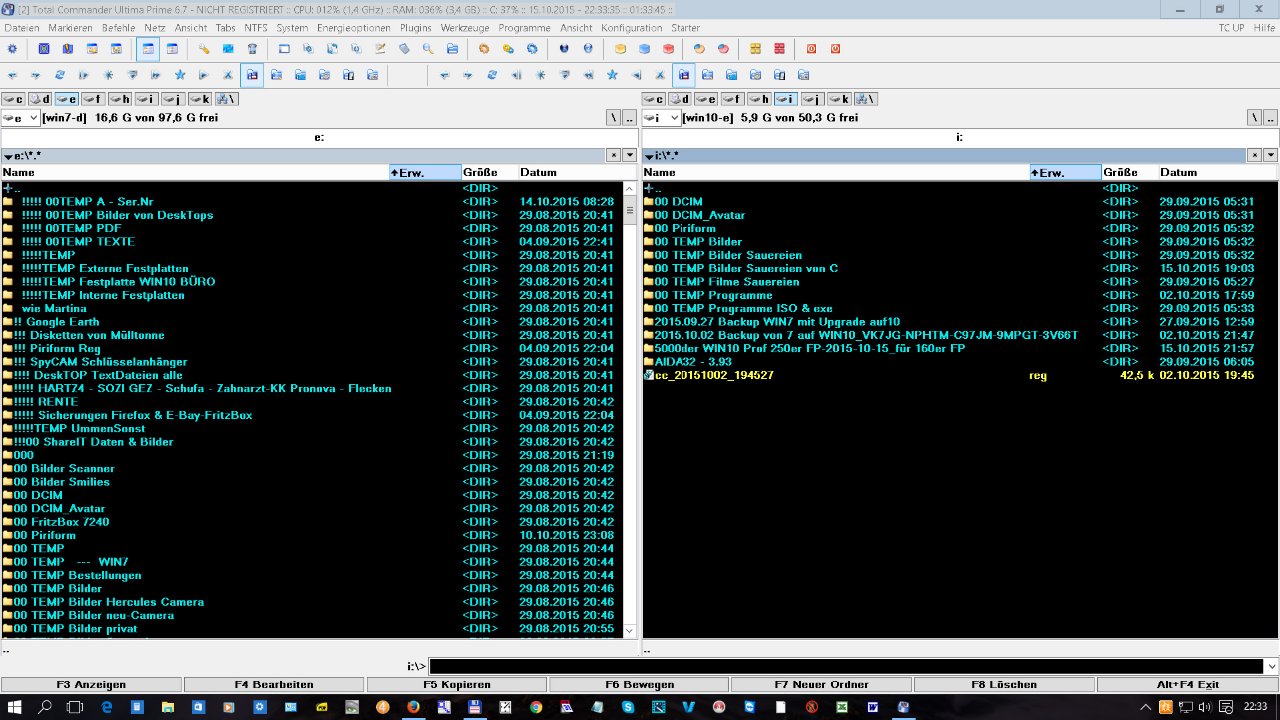Open right pane drive selection combo box

pos(661,118)
